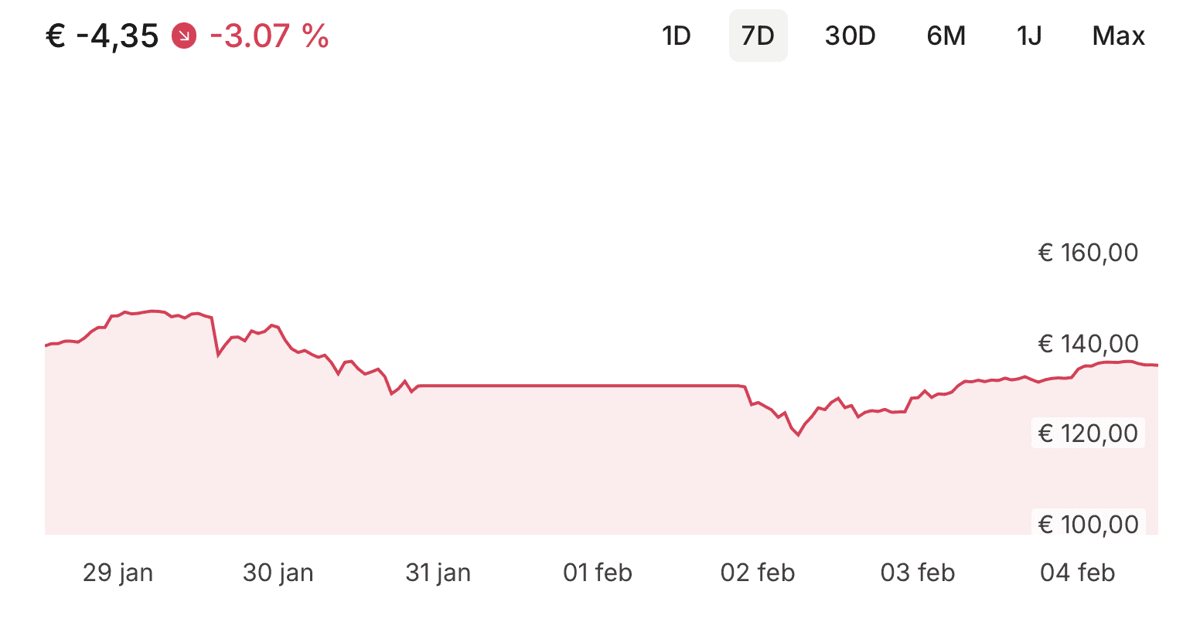
Task: Click the € 100,00 axis label
Action: pyautogui.click(x=1088, y=524)
